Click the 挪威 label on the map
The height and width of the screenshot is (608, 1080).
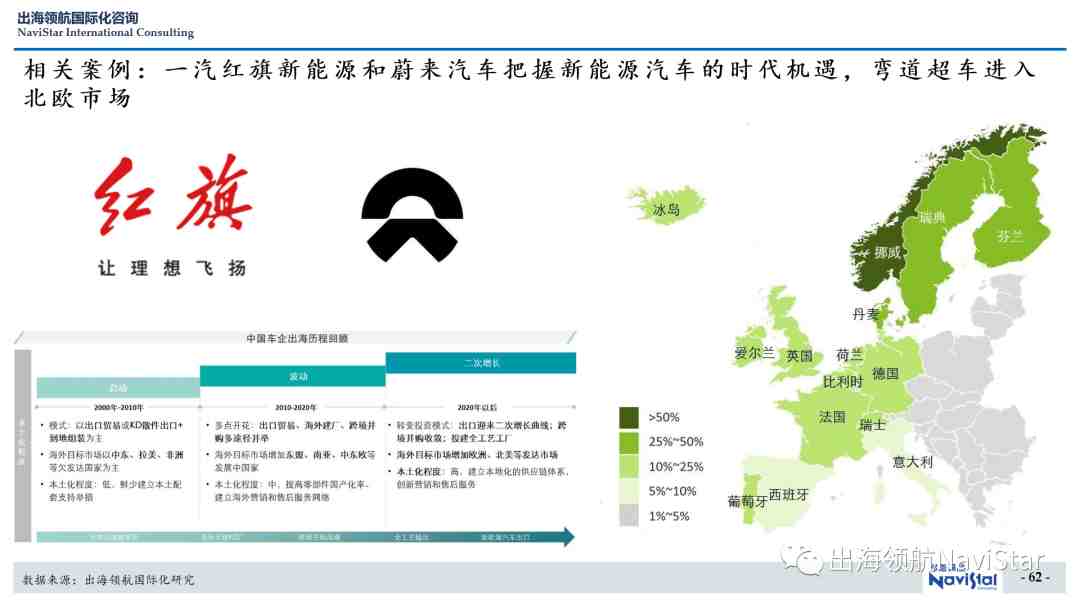click(x=887, y=253)
